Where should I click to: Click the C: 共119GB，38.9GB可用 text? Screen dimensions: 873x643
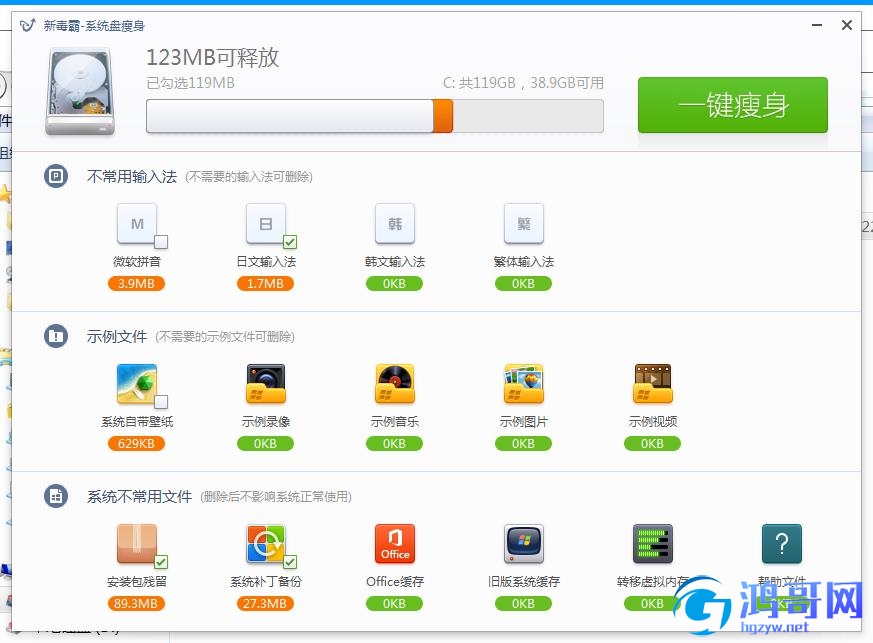coord(523,83)
